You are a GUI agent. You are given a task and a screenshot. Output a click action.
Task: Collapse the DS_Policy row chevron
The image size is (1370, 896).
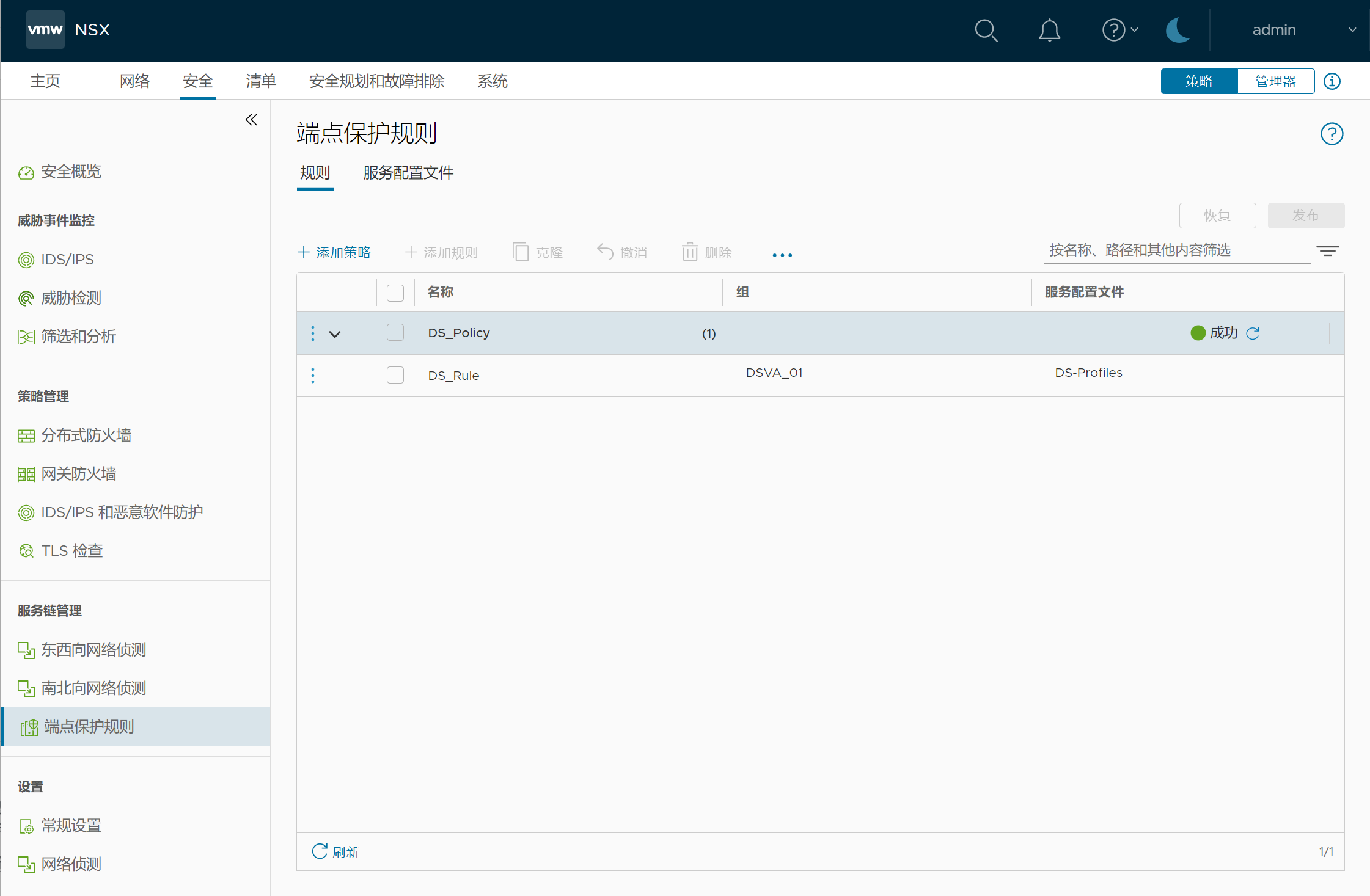(x=335, y=334)
